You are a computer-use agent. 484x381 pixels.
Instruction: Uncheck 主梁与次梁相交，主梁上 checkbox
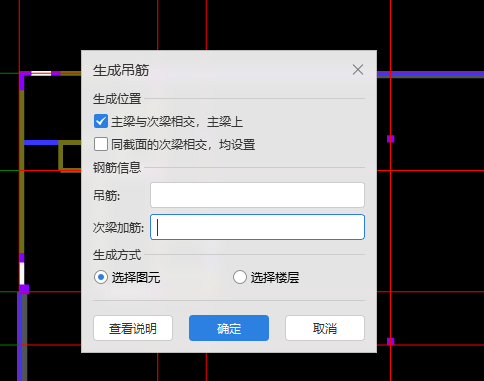point(101,121)
